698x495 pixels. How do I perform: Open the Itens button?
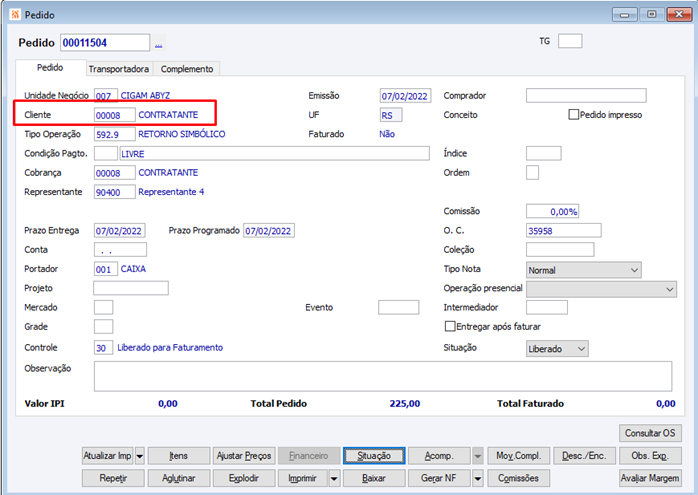[x=179, y=456]
